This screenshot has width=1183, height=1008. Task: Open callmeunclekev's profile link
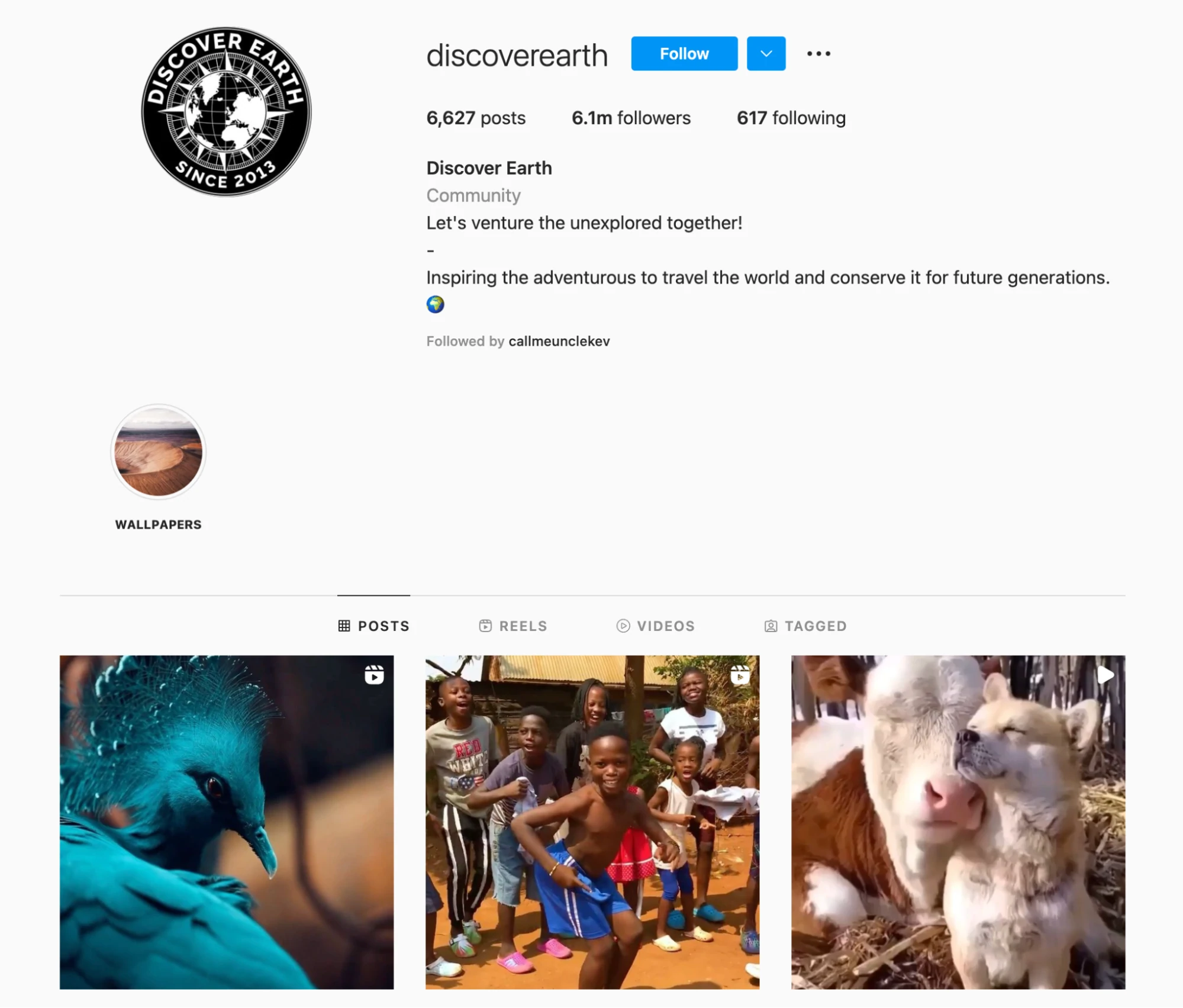pyautogui.click(x=559, y=342)
